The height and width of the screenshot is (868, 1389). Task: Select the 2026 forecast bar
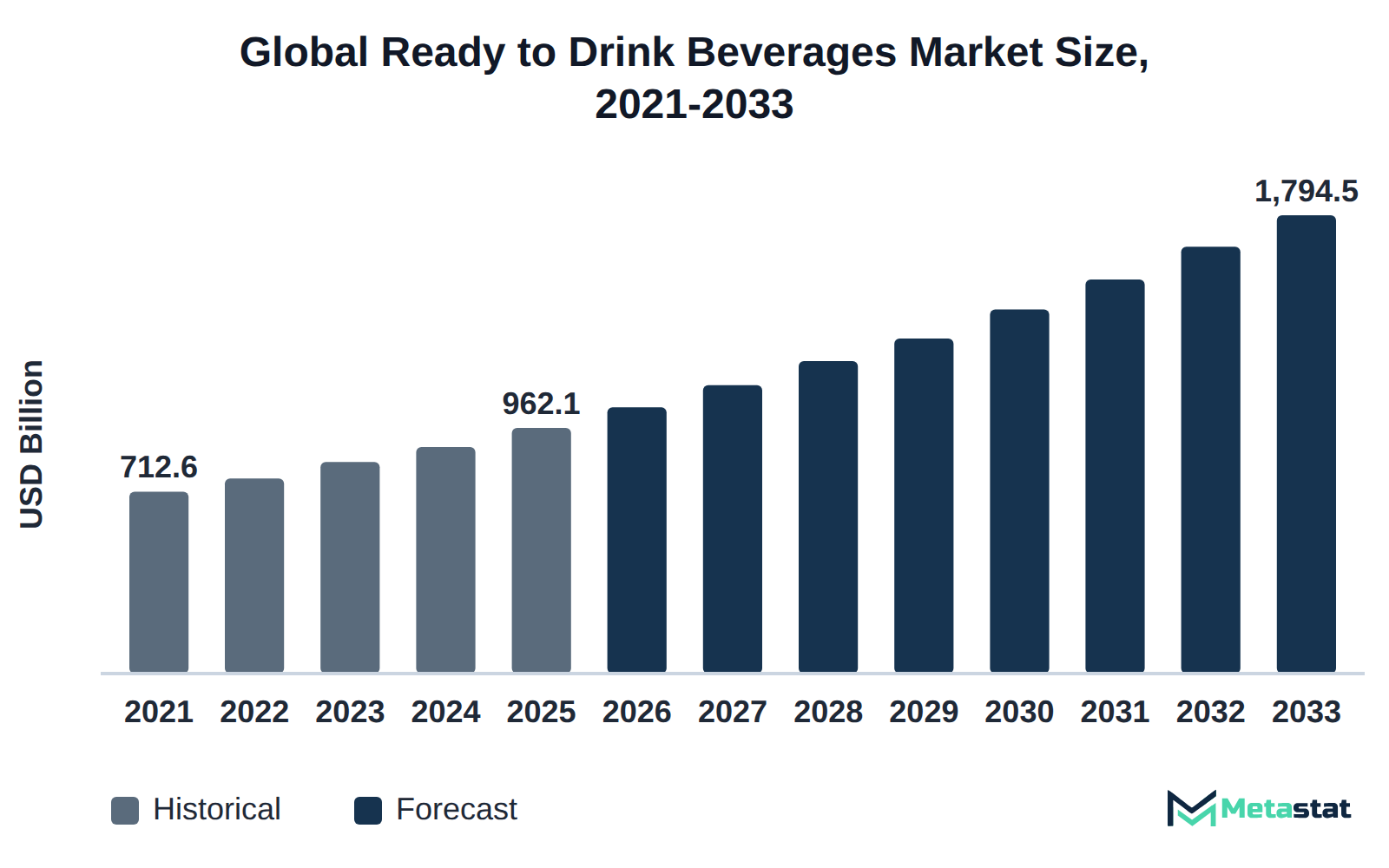coord(637,539)
